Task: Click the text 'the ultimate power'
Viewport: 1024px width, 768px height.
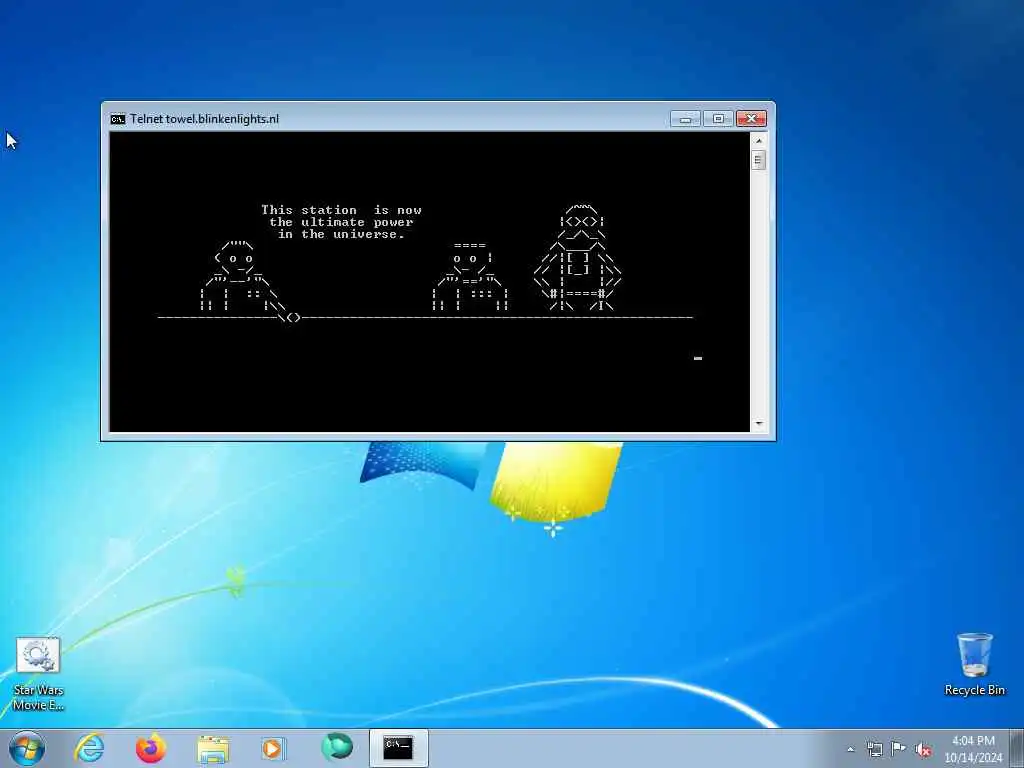Action: pos(342,222)
